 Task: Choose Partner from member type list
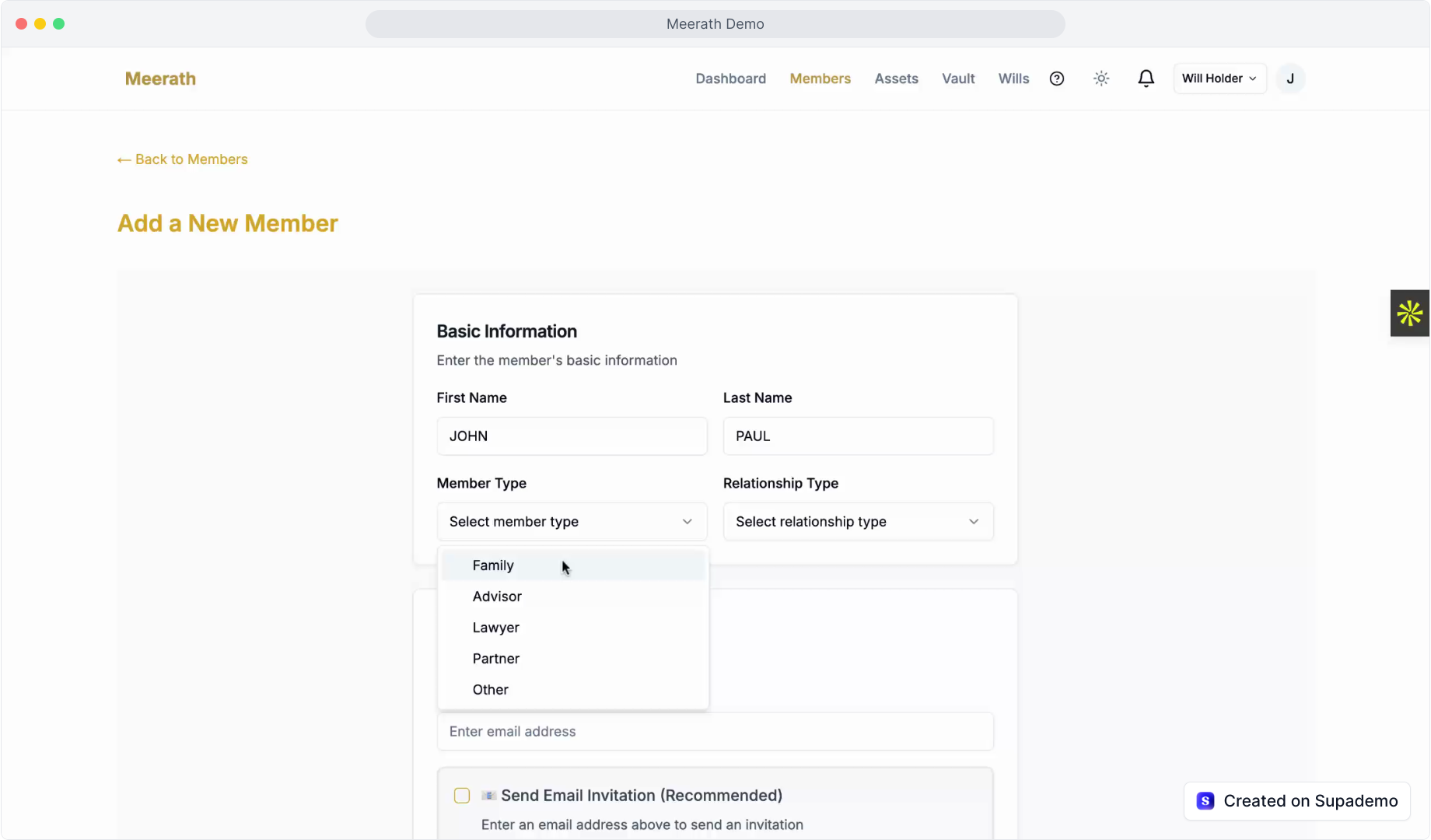point(573,659)
